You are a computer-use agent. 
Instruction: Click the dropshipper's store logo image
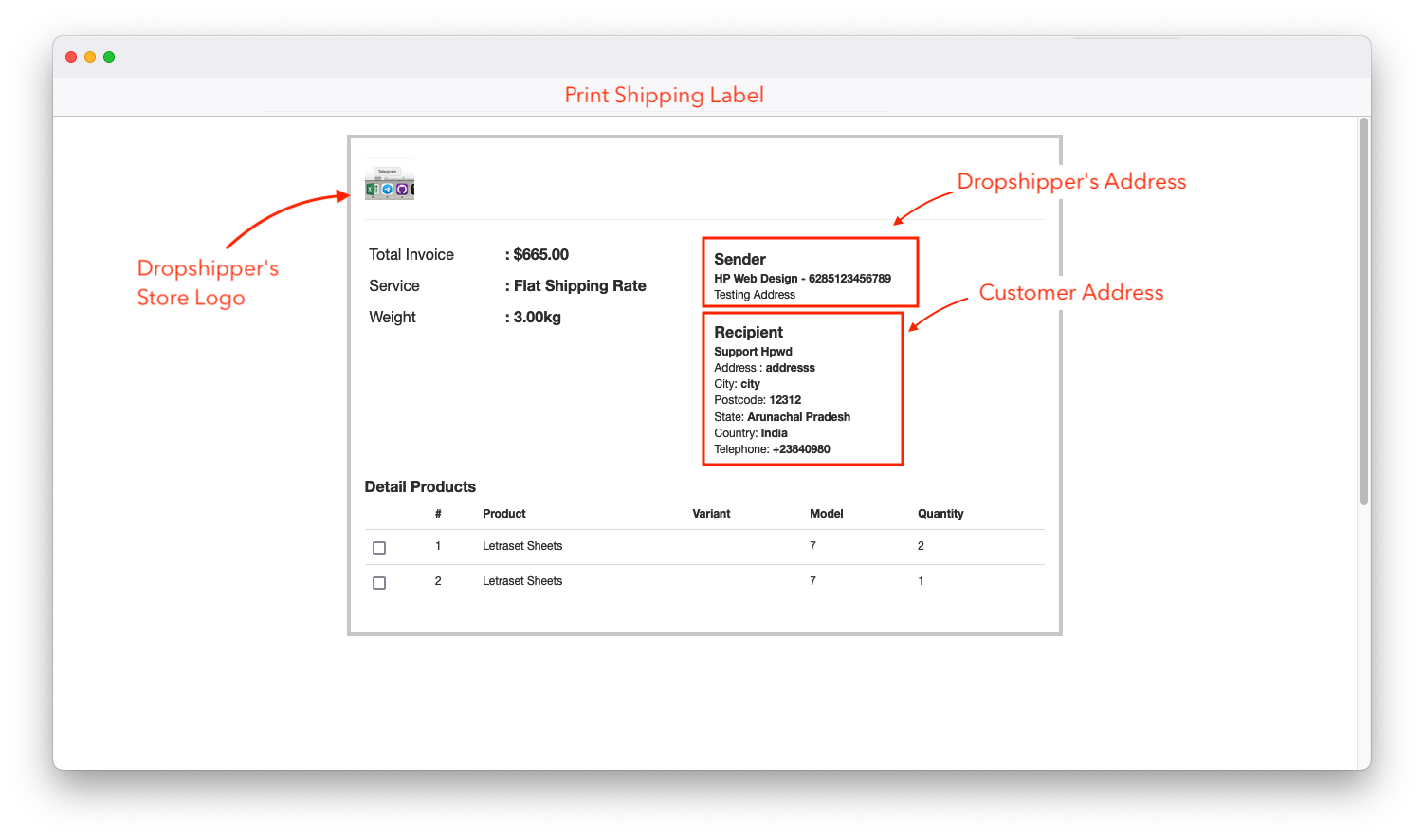coord(389,180)
